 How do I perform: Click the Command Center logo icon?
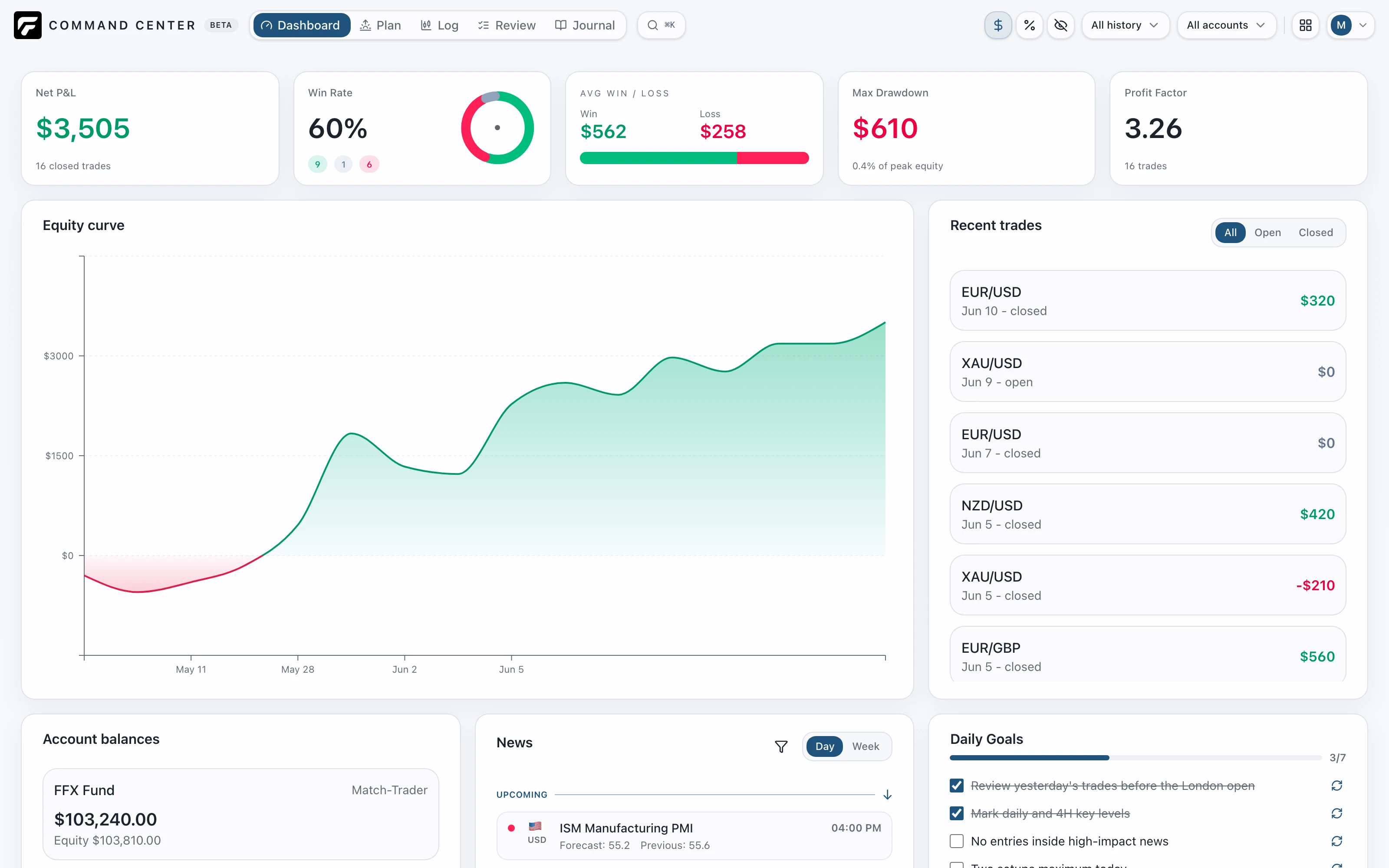(x=27, y=25)
